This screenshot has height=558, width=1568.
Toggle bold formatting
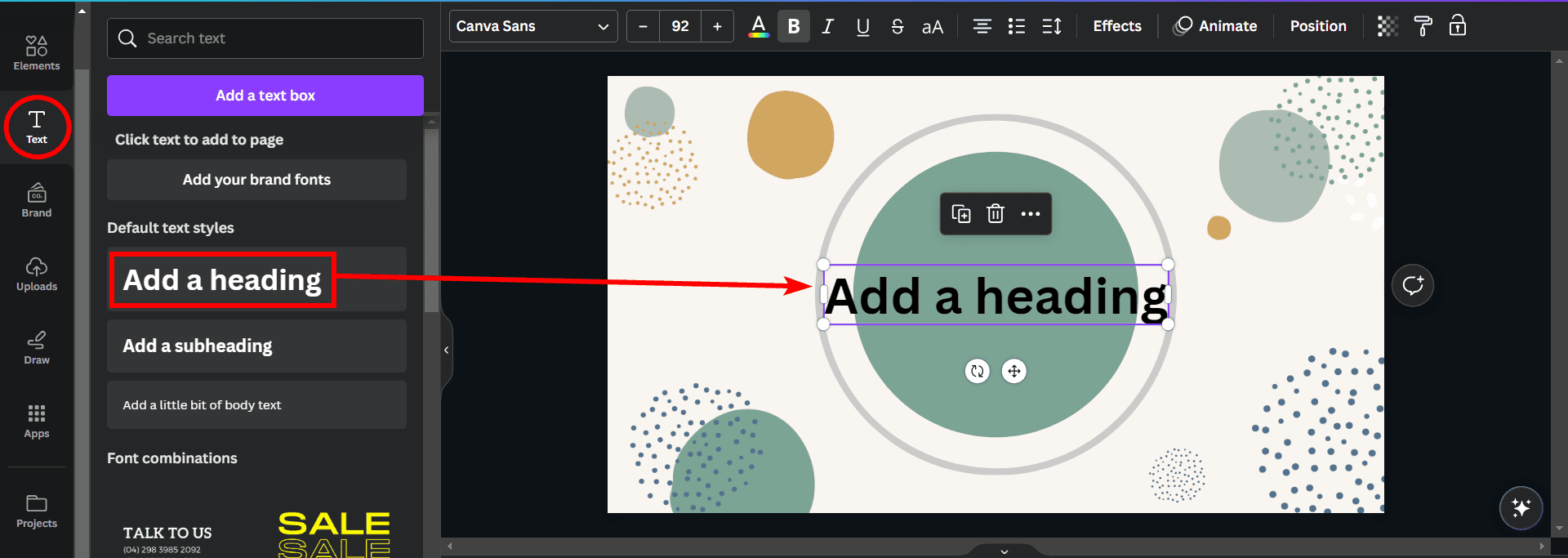pyautogui.click(x=793, y=26)
